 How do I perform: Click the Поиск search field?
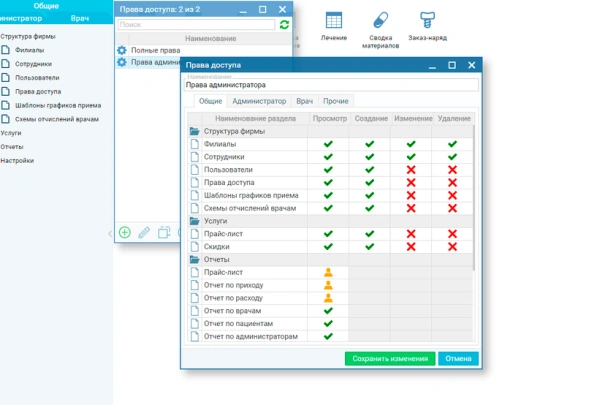pos(195,24)
